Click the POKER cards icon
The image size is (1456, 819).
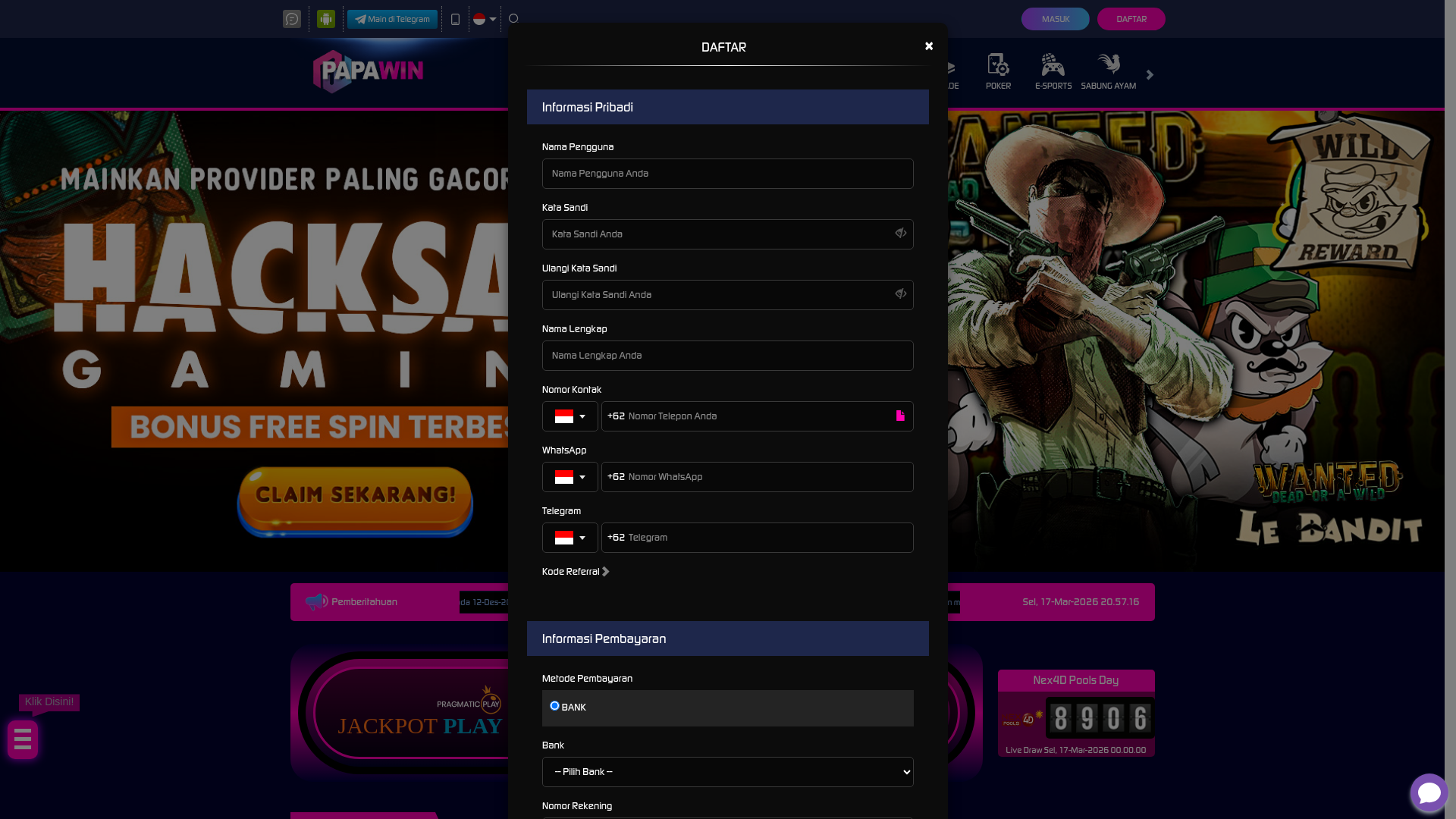tap(999, 64)
